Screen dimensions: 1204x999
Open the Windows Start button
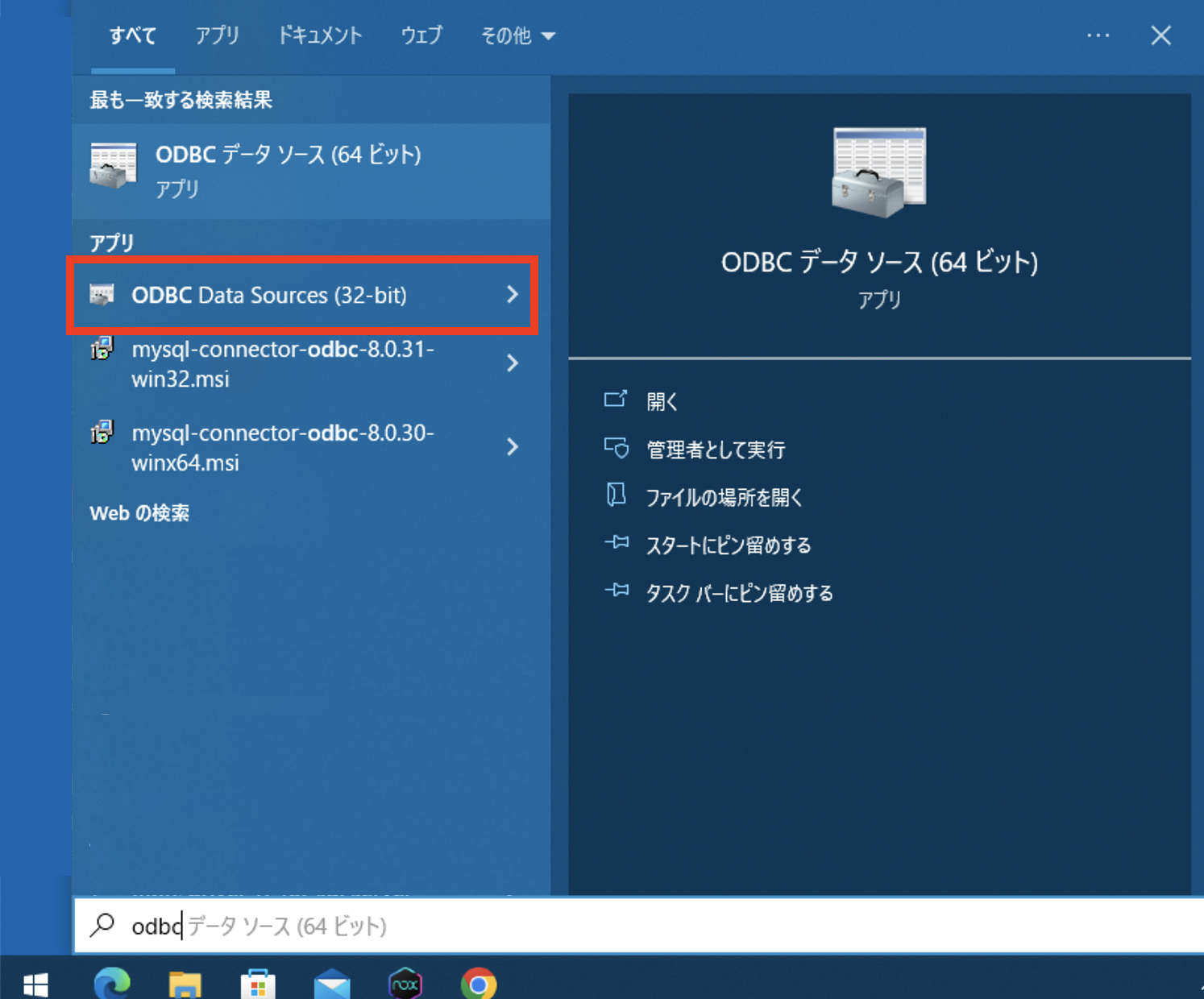pyautogui.click(x=35, y=984)
